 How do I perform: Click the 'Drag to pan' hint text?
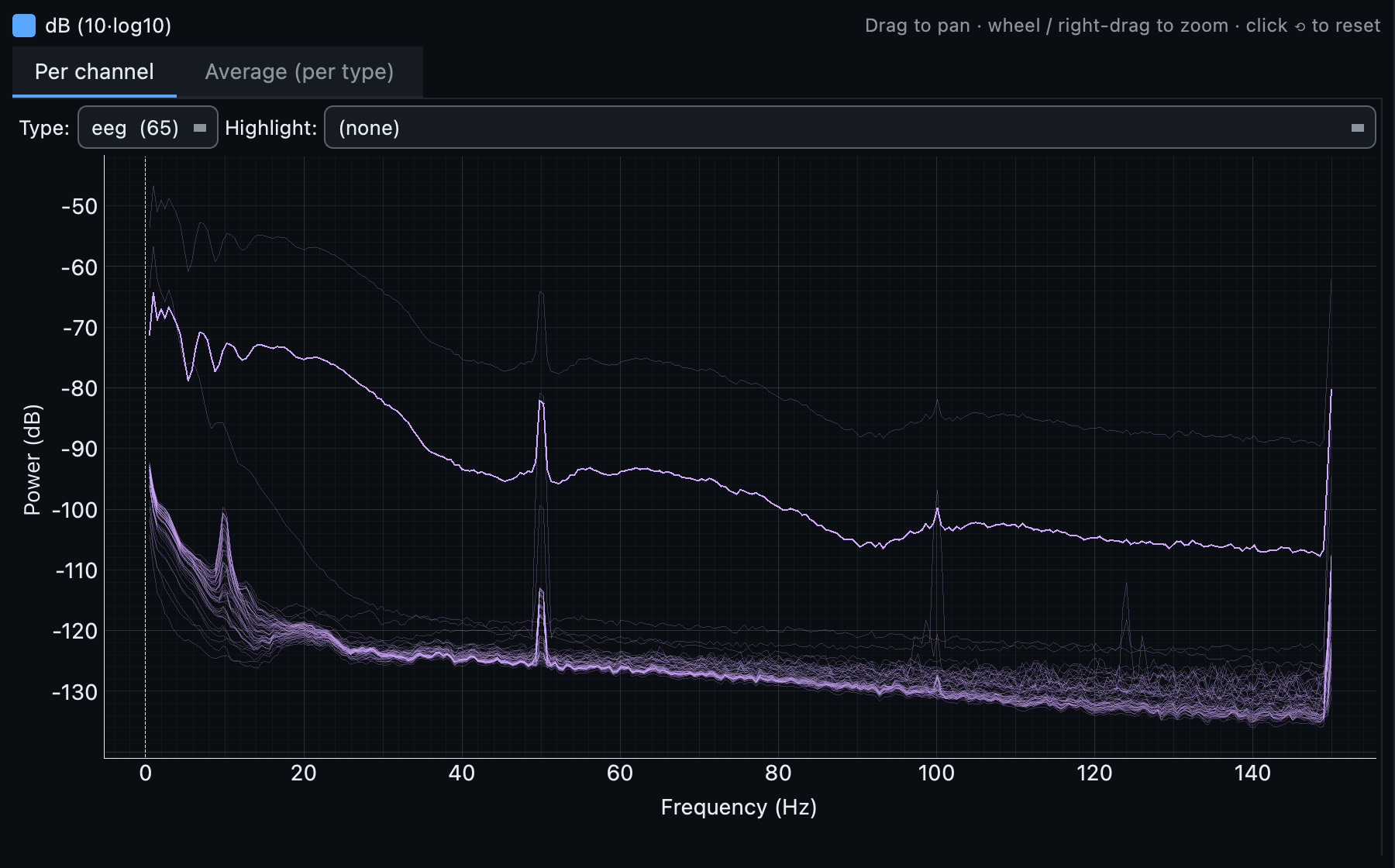[918, 26]
